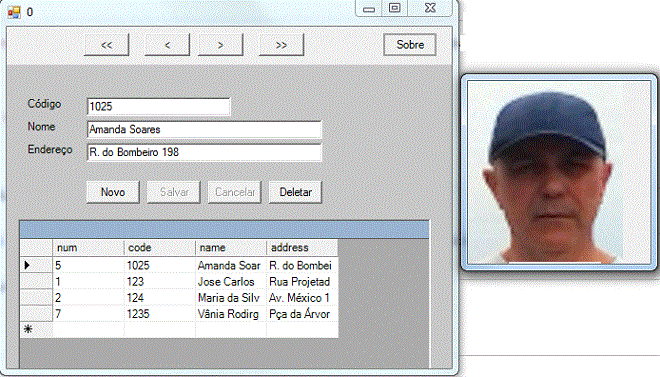The height and width of the screenshot is (377, 660).
Task: Jump to last record with >> button
Action: coord(281,45)
